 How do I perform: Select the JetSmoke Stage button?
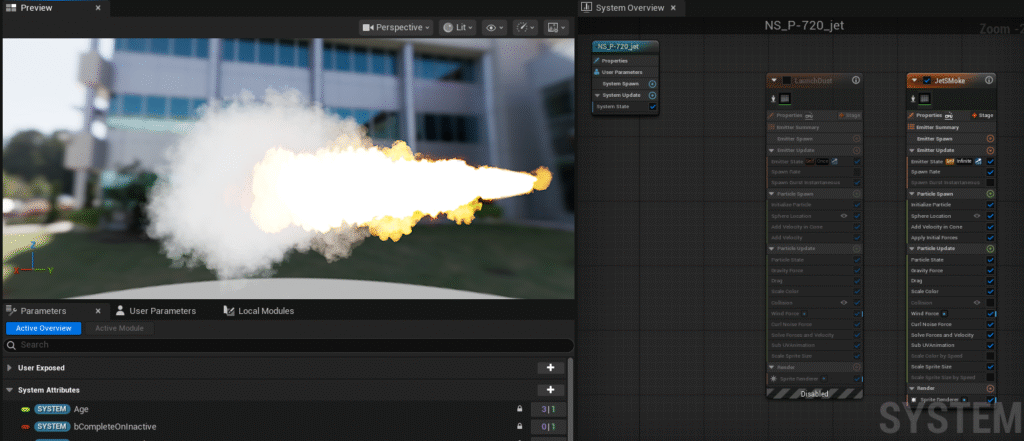tap(982, 116)
